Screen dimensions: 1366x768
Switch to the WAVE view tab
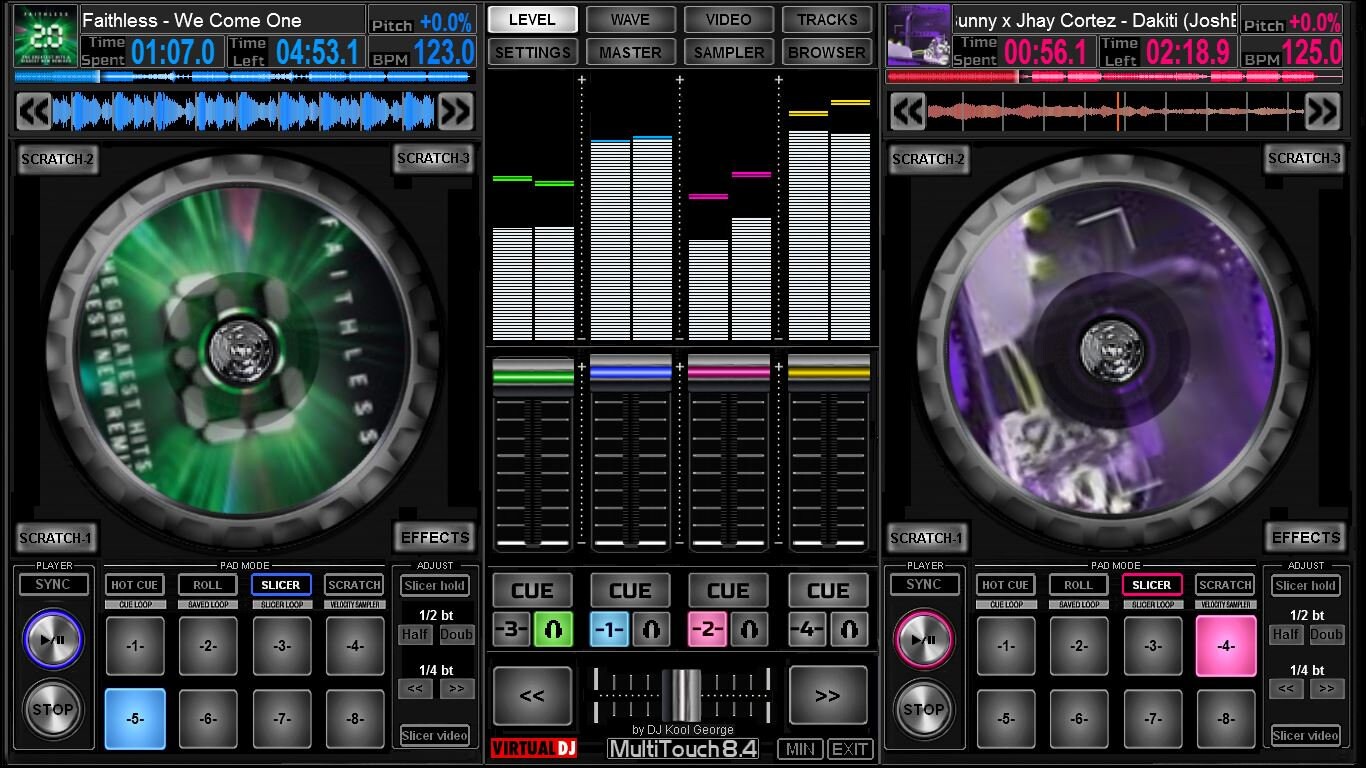coord(630,19)
